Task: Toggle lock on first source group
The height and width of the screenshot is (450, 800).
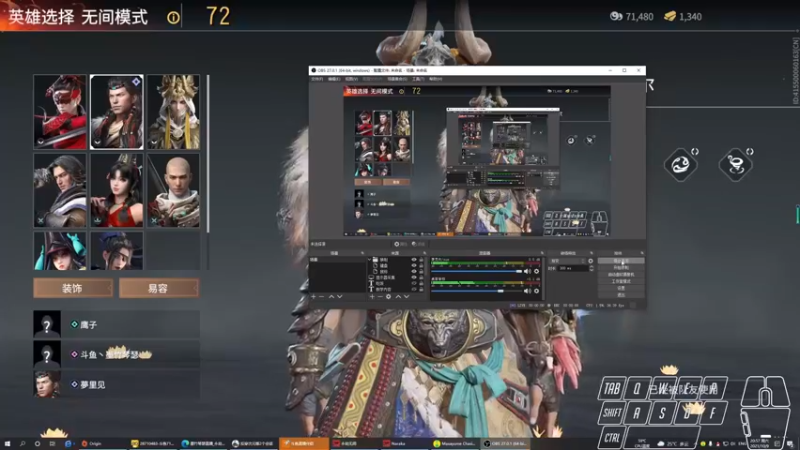Action: [421, 260]
